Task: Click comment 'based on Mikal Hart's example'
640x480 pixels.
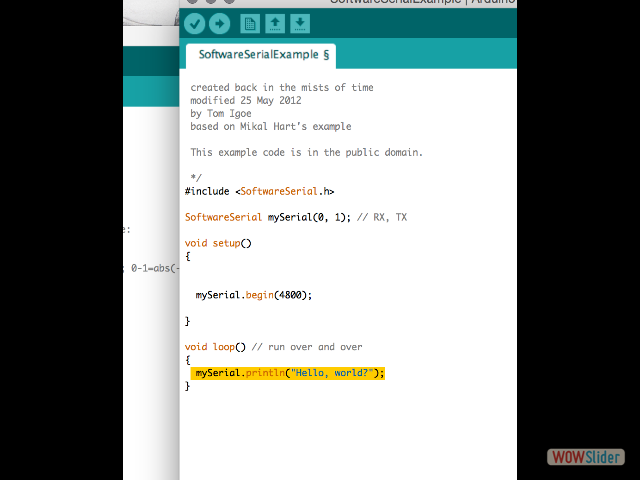Action: [271, 127]
